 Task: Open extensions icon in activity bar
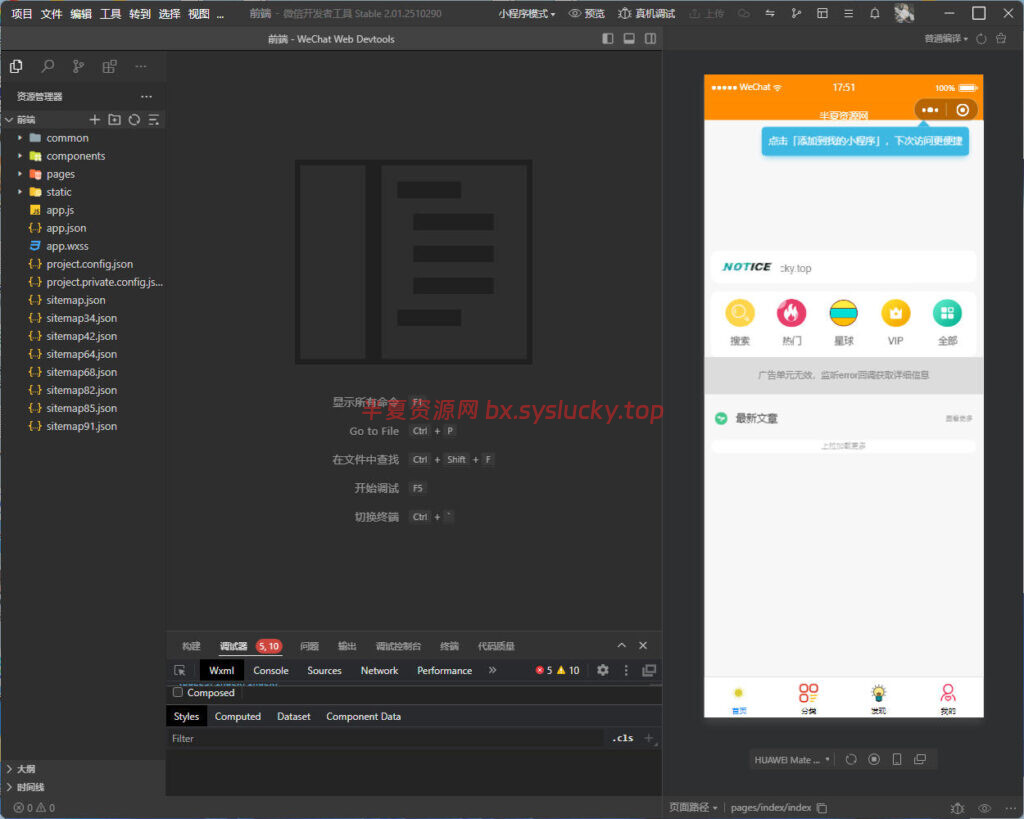tap(110, 66)
